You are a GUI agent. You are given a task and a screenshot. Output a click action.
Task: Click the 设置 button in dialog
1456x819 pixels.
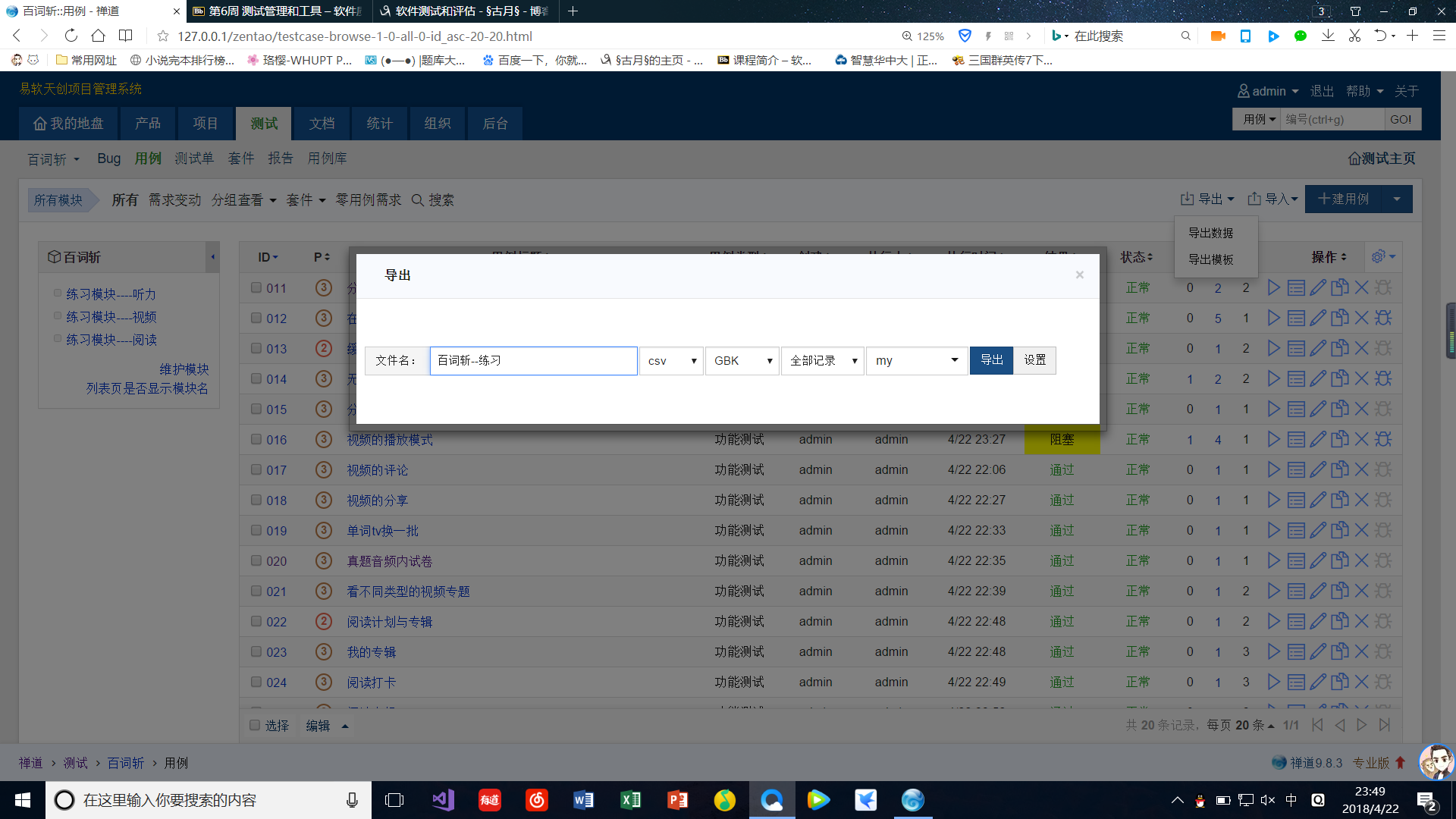point(1035,360)
